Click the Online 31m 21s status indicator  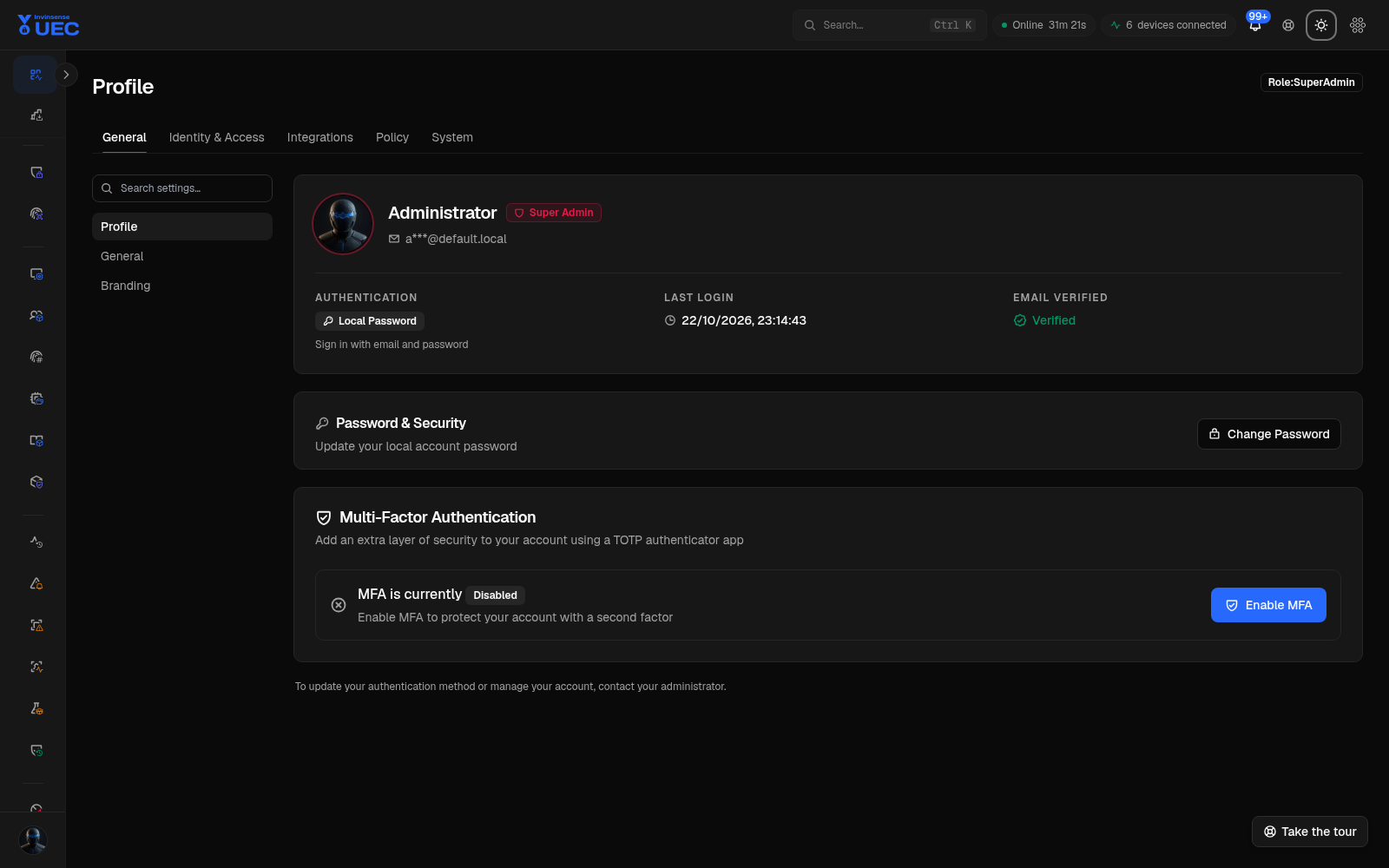click(x=1043, y=25)
